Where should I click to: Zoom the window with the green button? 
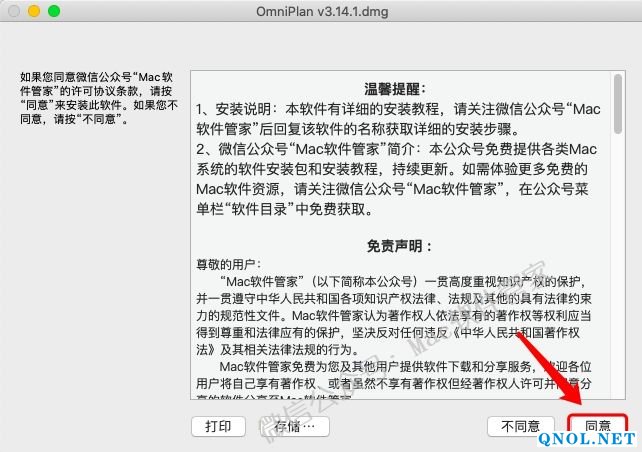[54, 11]
